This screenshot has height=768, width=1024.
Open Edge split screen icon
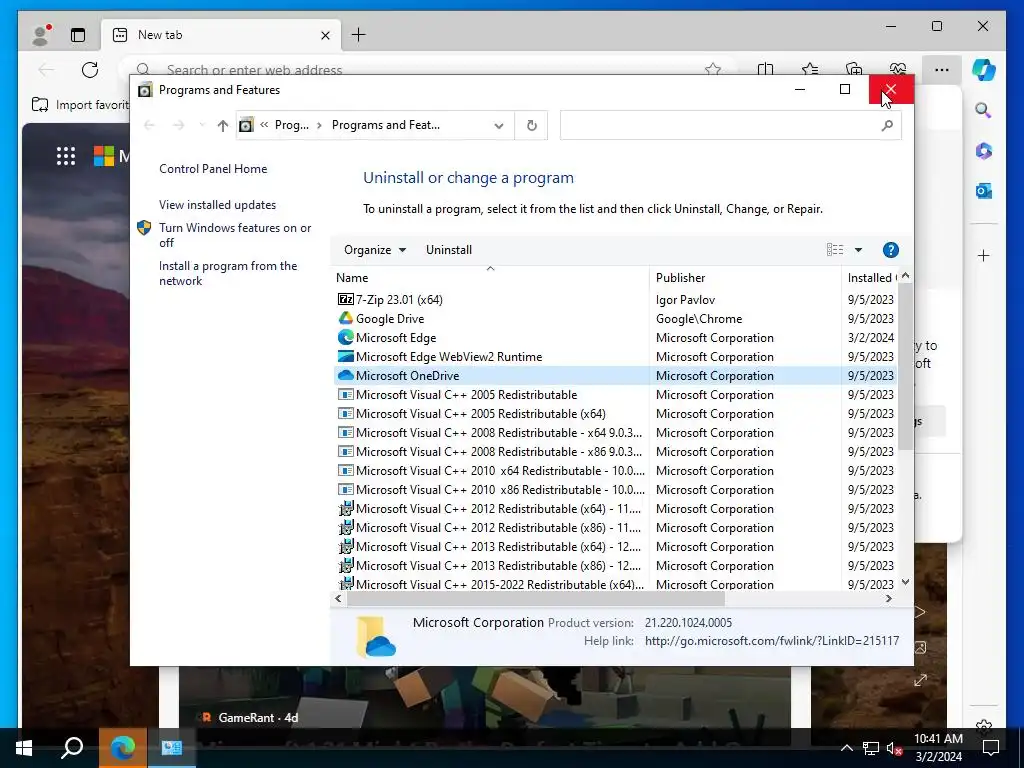(x=765, y=69)
